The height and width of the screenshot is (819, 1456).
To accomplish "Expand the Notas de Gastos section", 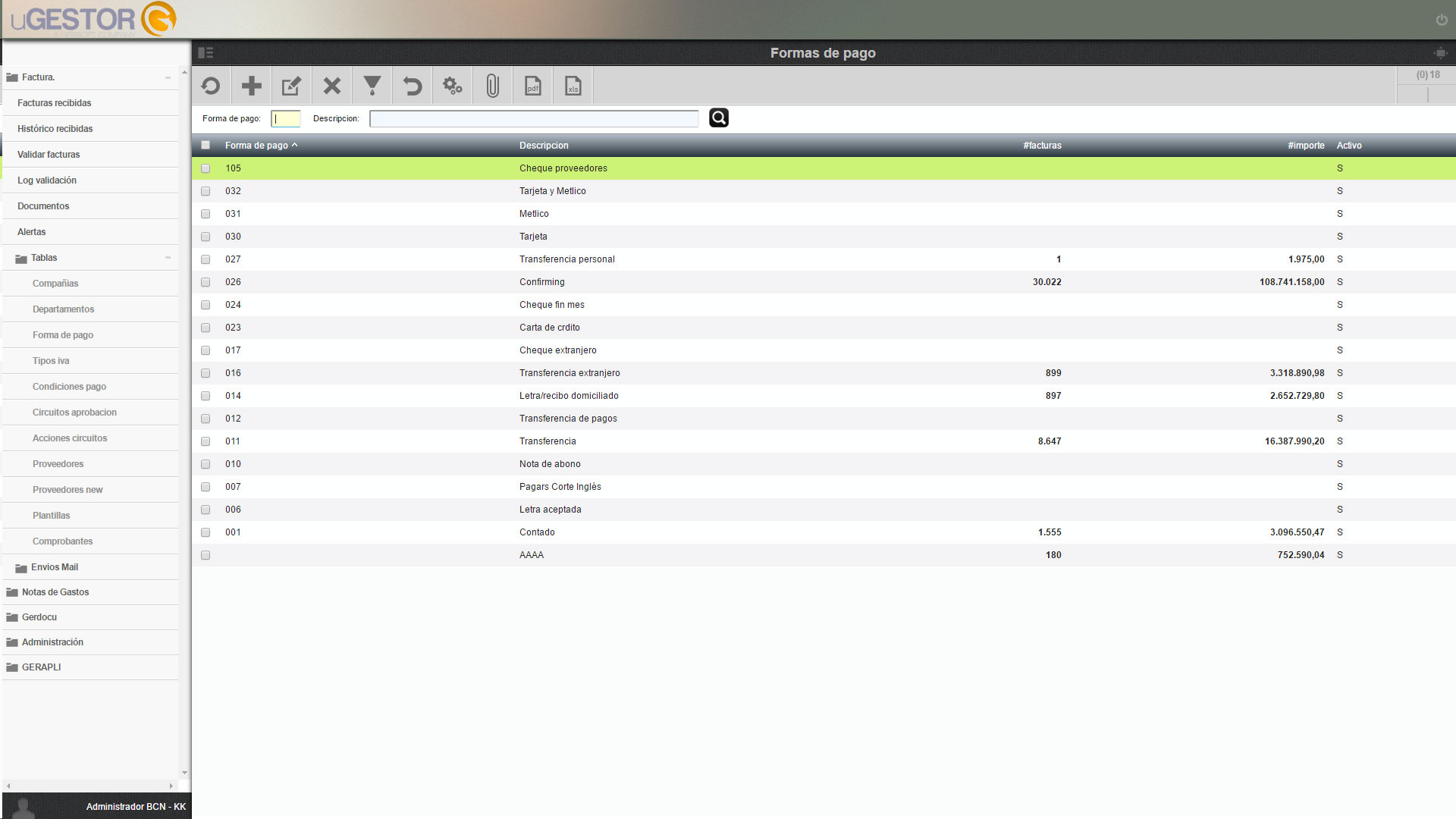I will 55,592.
